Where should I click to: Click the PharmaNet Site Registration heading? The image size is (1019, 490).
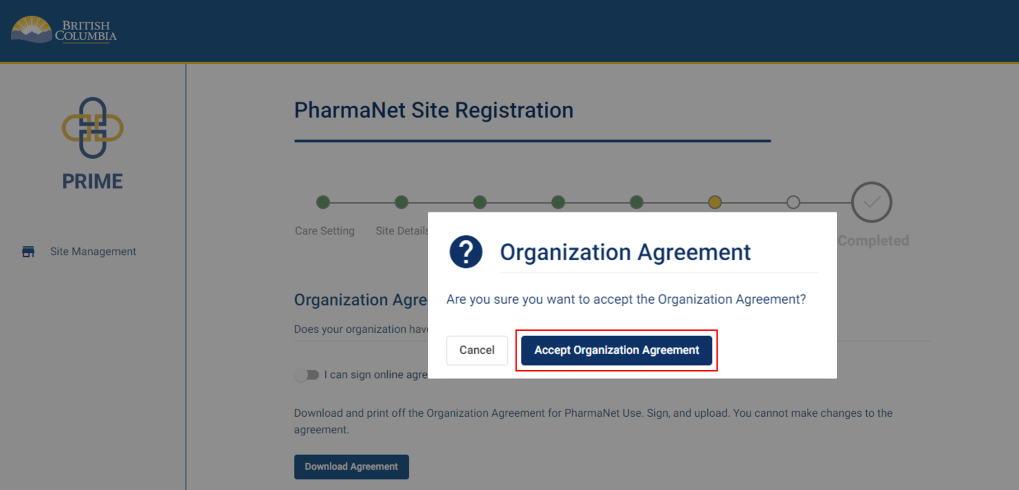tap(434, 110)
